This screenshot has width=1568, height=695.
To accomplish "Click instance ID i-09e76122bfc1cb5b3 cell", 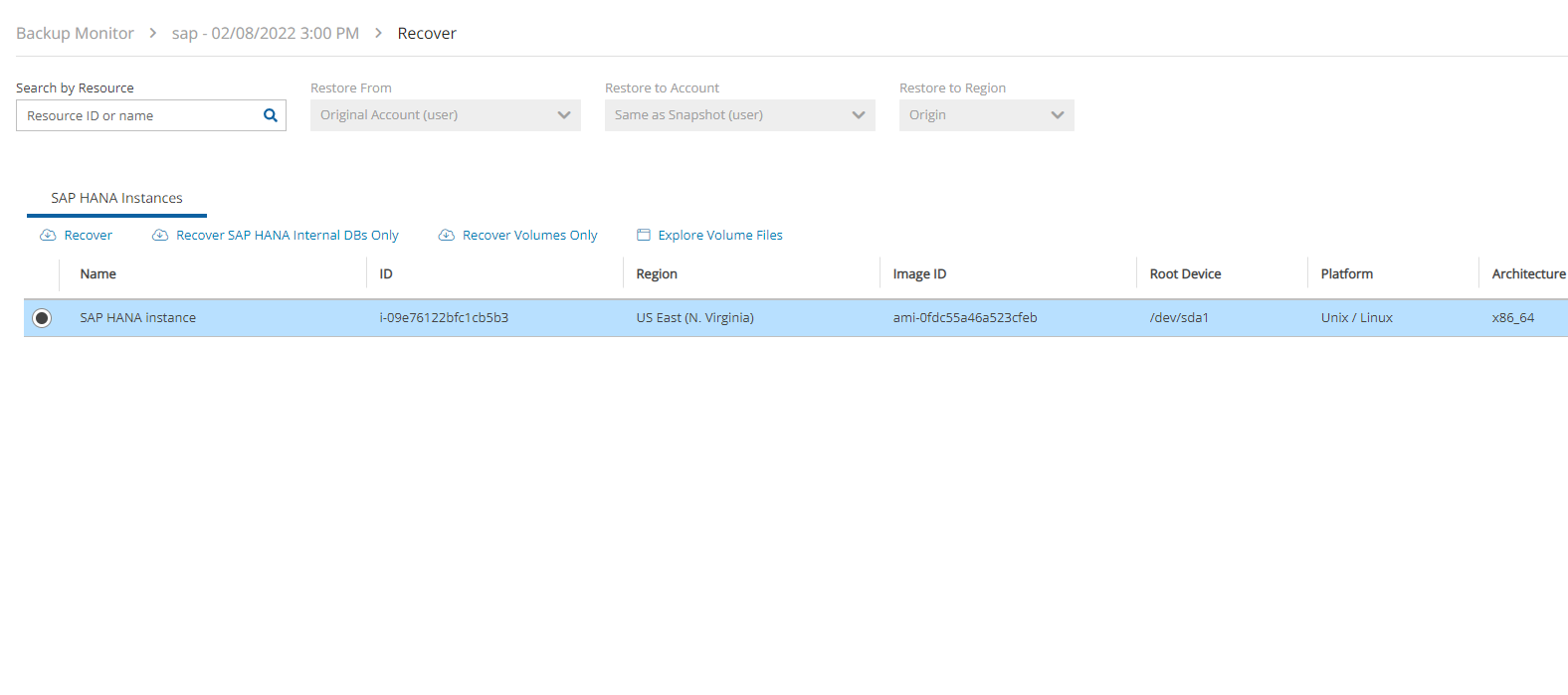I will click(x=444, y=318).
